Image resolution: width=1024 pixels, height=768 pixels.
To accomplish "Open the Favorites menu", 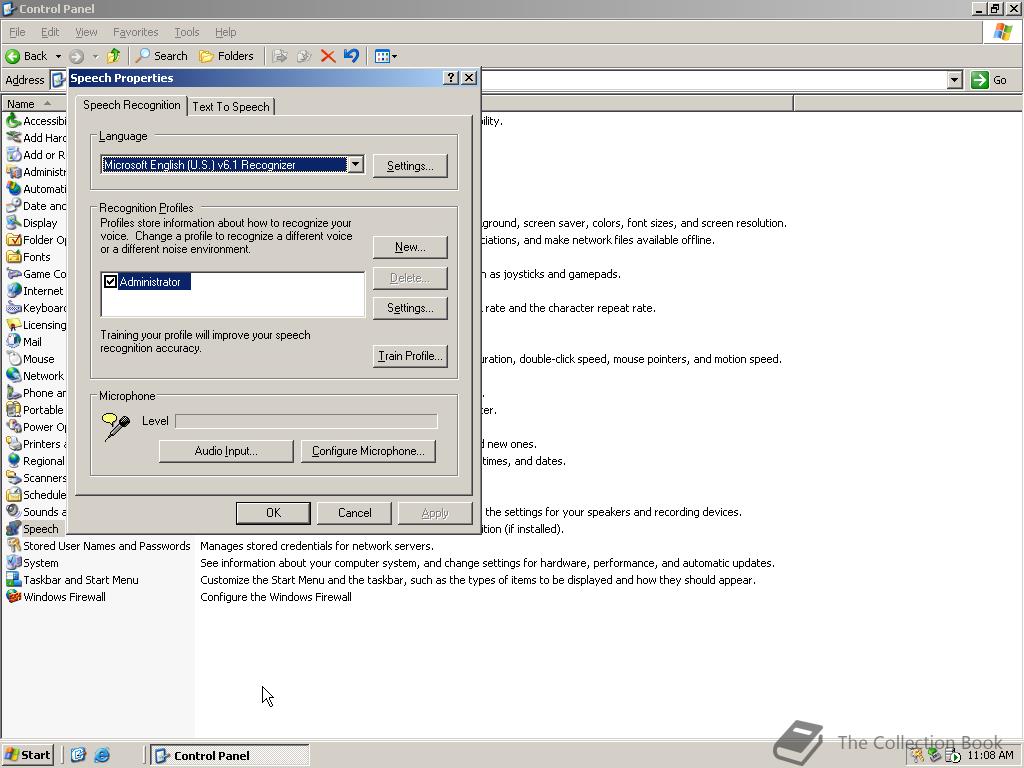I will click(x=135, y=32).
